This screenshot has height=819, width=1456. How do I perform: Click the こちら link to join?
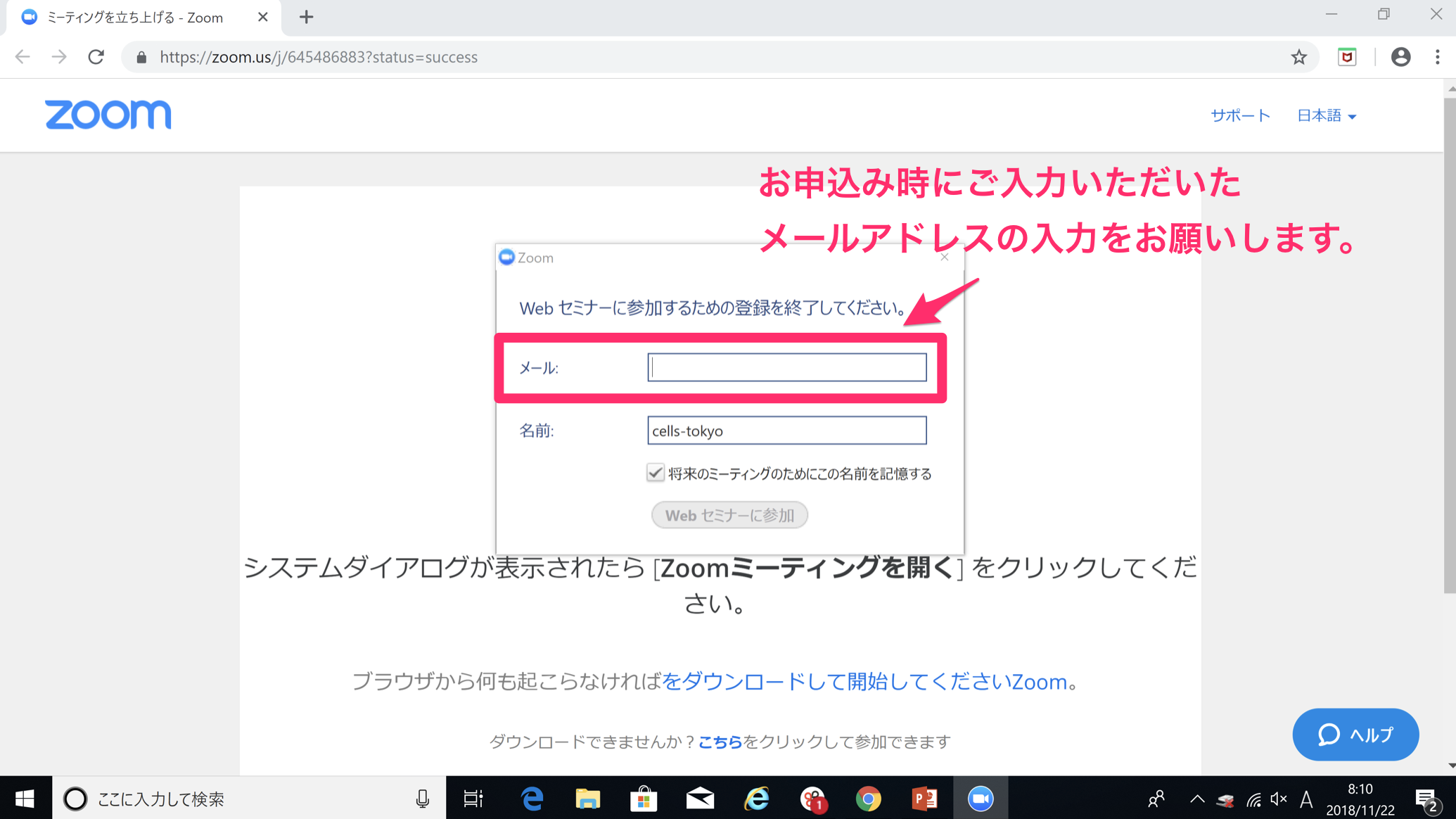[720, 742]
